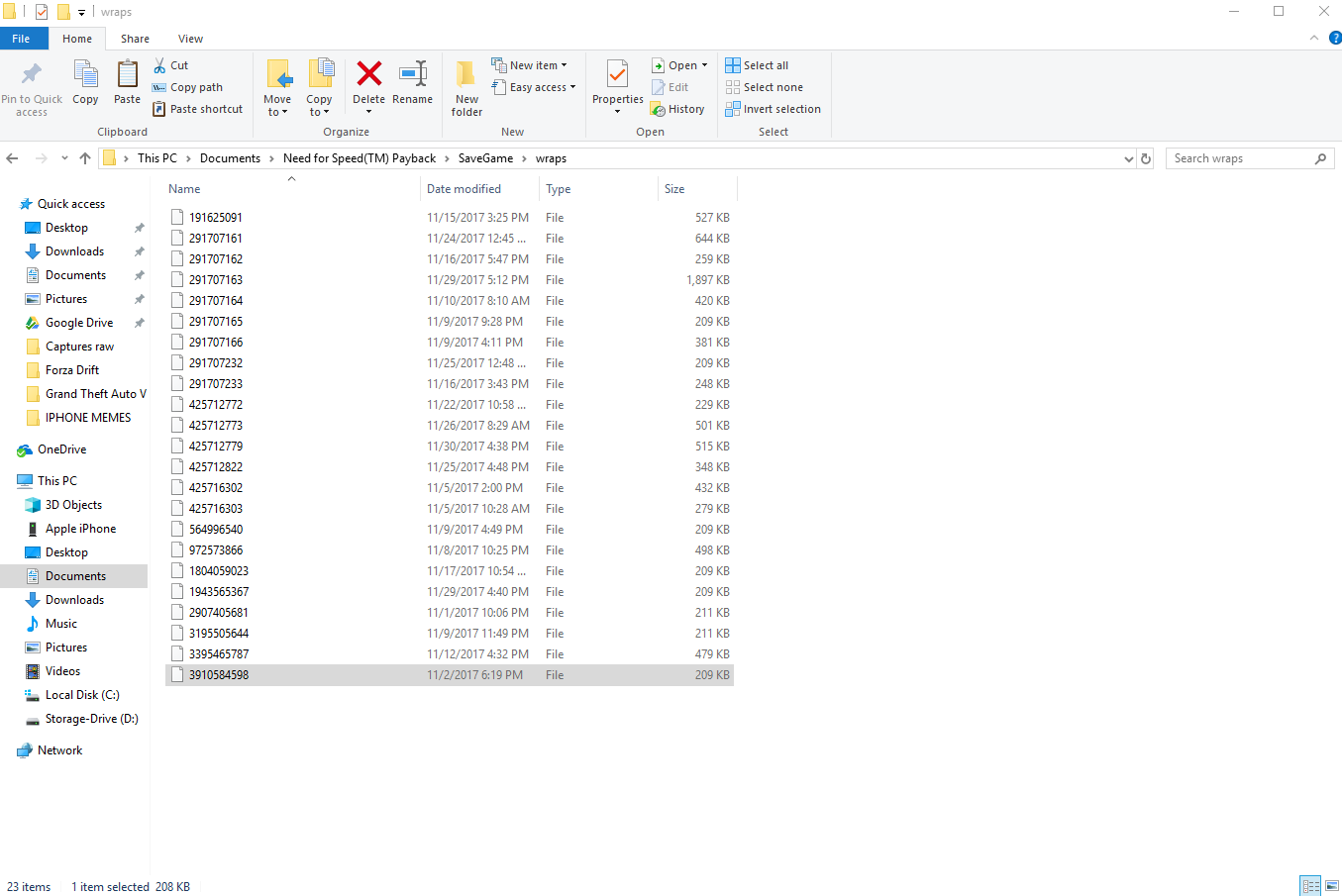Viewport: 1342px width, 896px height.
Task: Invert the current file selection
Action: [x=774, y=109]
